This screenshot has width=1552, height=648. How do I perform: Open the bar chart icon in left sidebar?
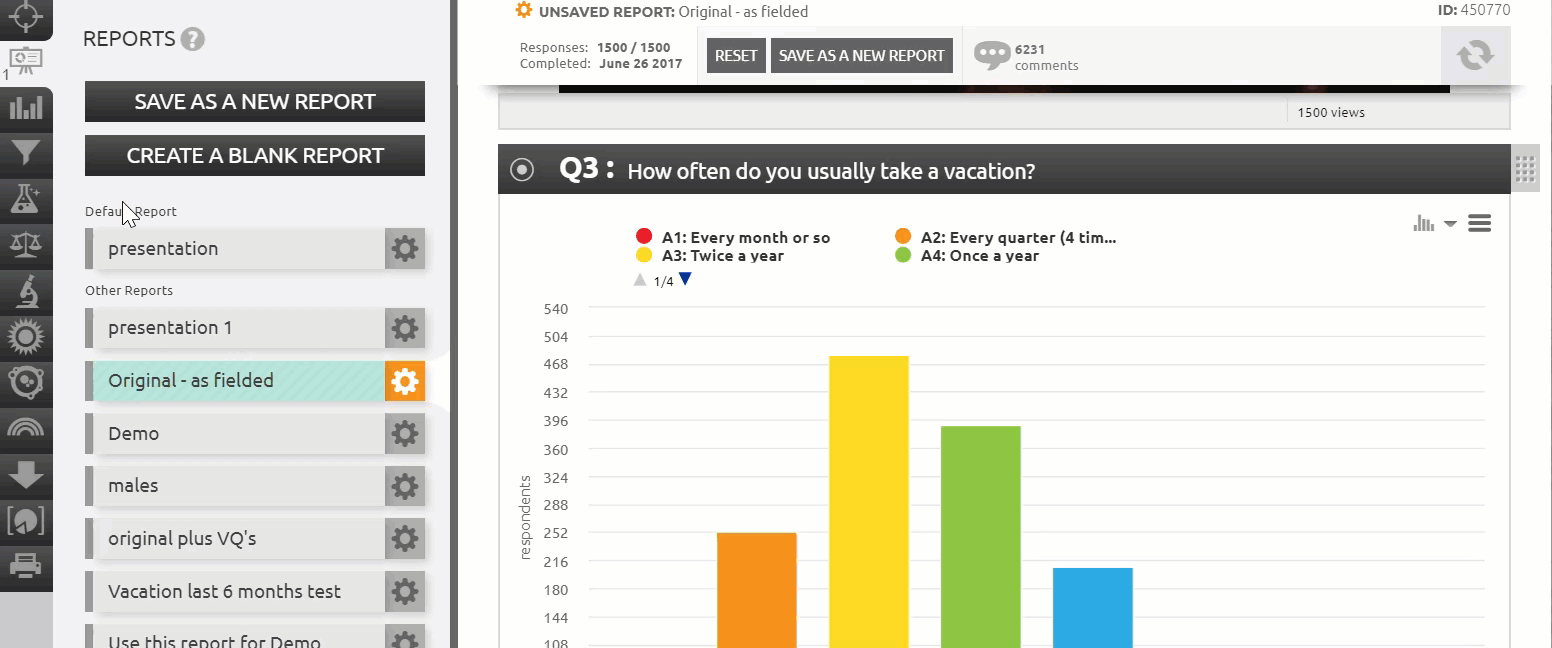pos(25,108)
